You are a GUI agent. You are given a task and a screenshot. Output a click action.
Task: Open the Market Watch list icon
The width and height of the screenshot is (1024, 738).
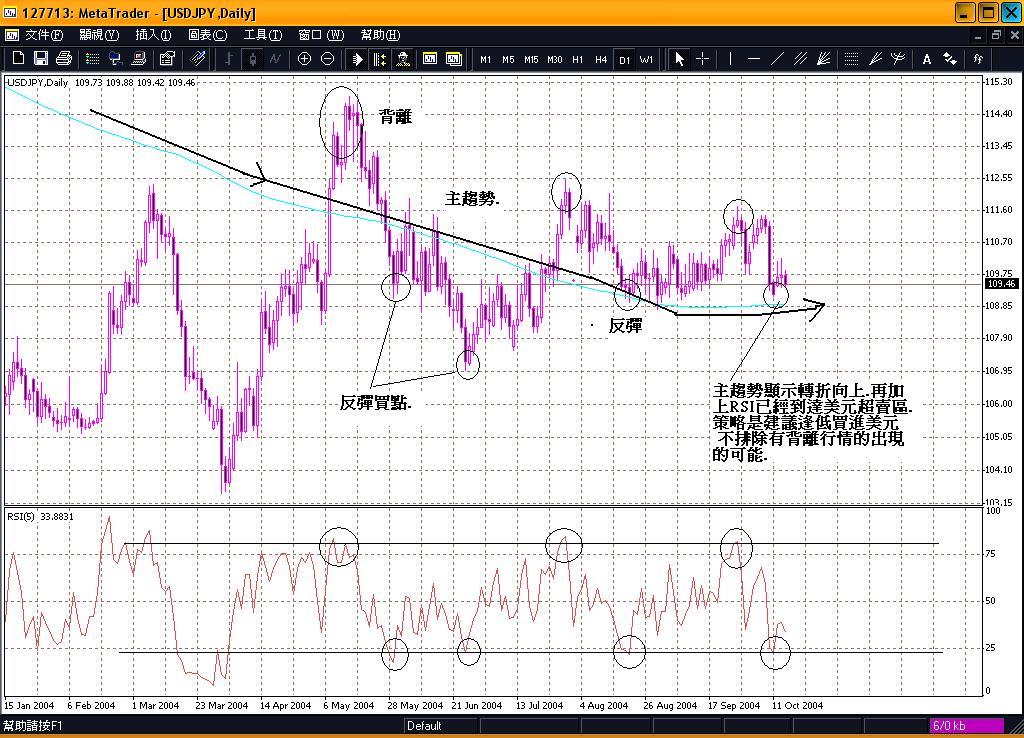(93, 59)
